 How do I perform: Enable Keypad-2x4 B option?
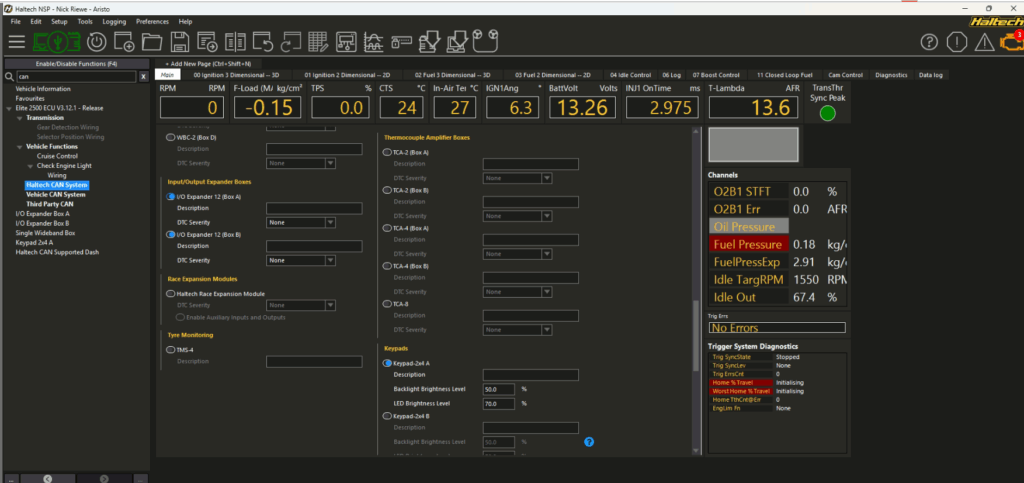pyautogui.click(x=387, y=416)
